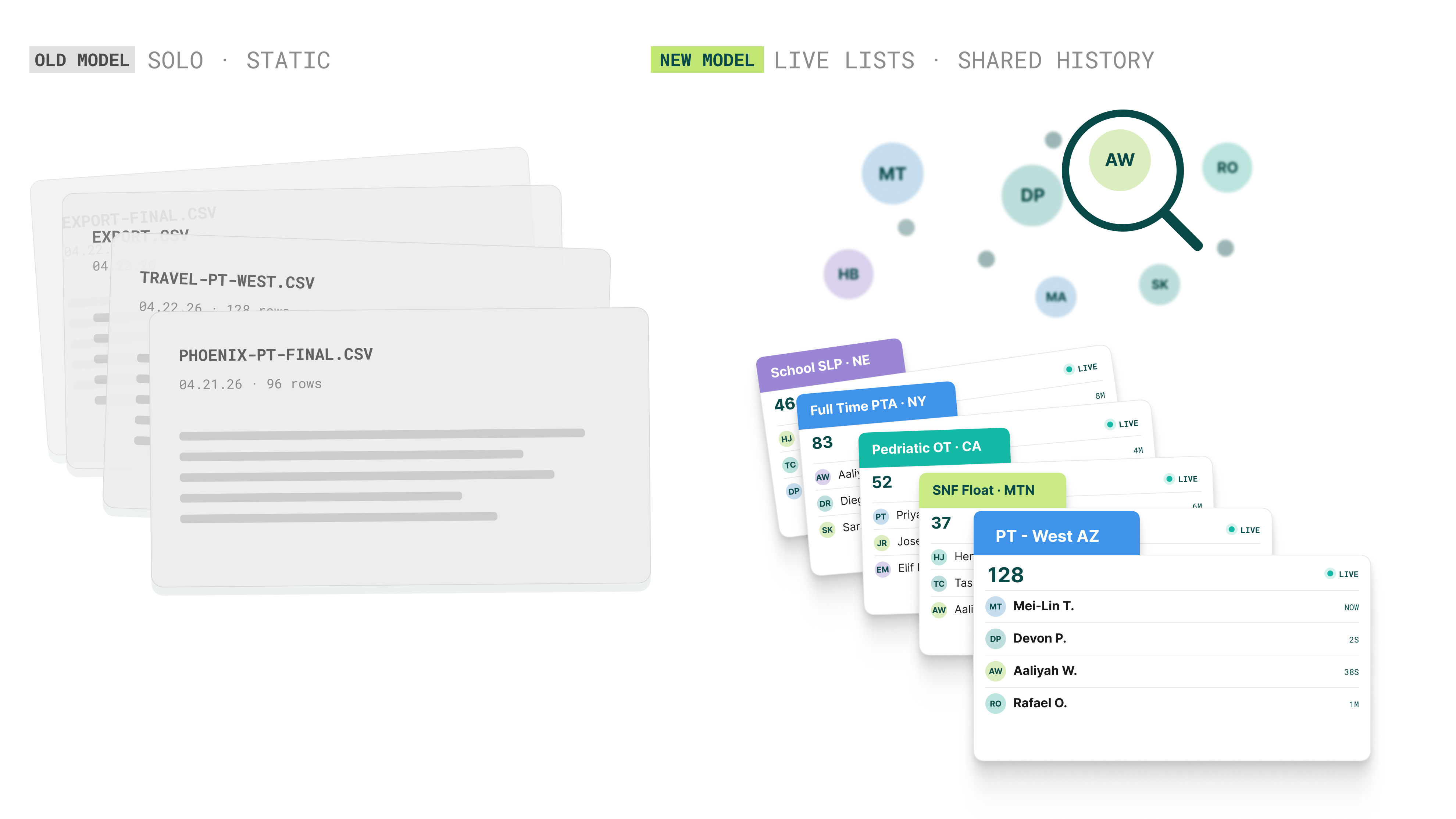Select the name Rafael O.

1040,703
